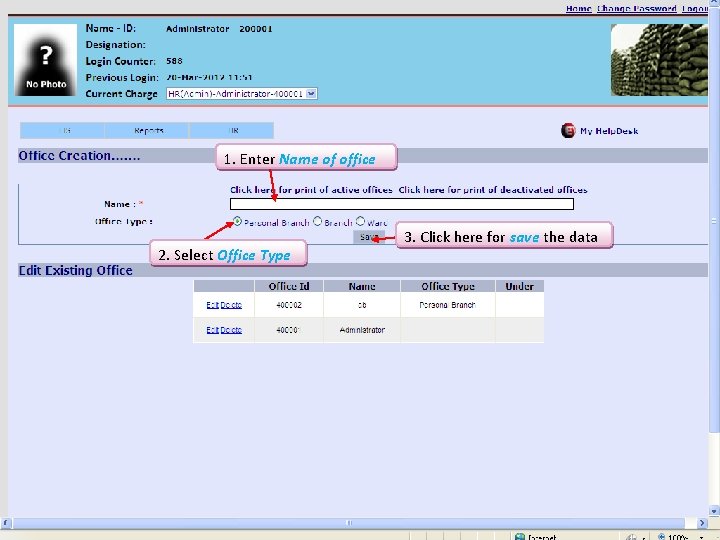Click Edit for Administrator office row

point(212,330)
